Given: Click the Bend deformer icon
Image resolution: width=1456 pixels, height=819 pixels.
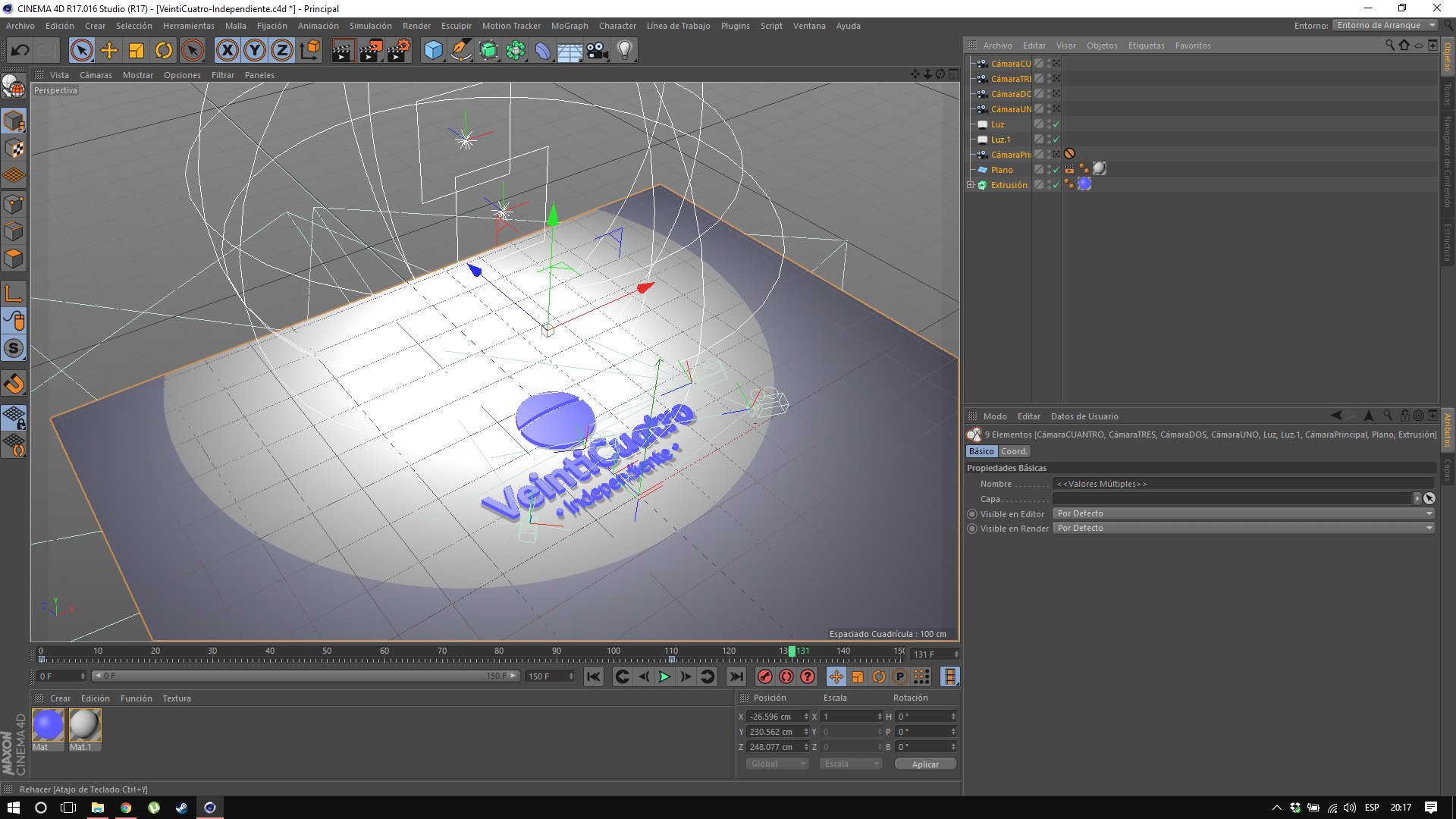Looking at the screenshot, I should (543, 51).
